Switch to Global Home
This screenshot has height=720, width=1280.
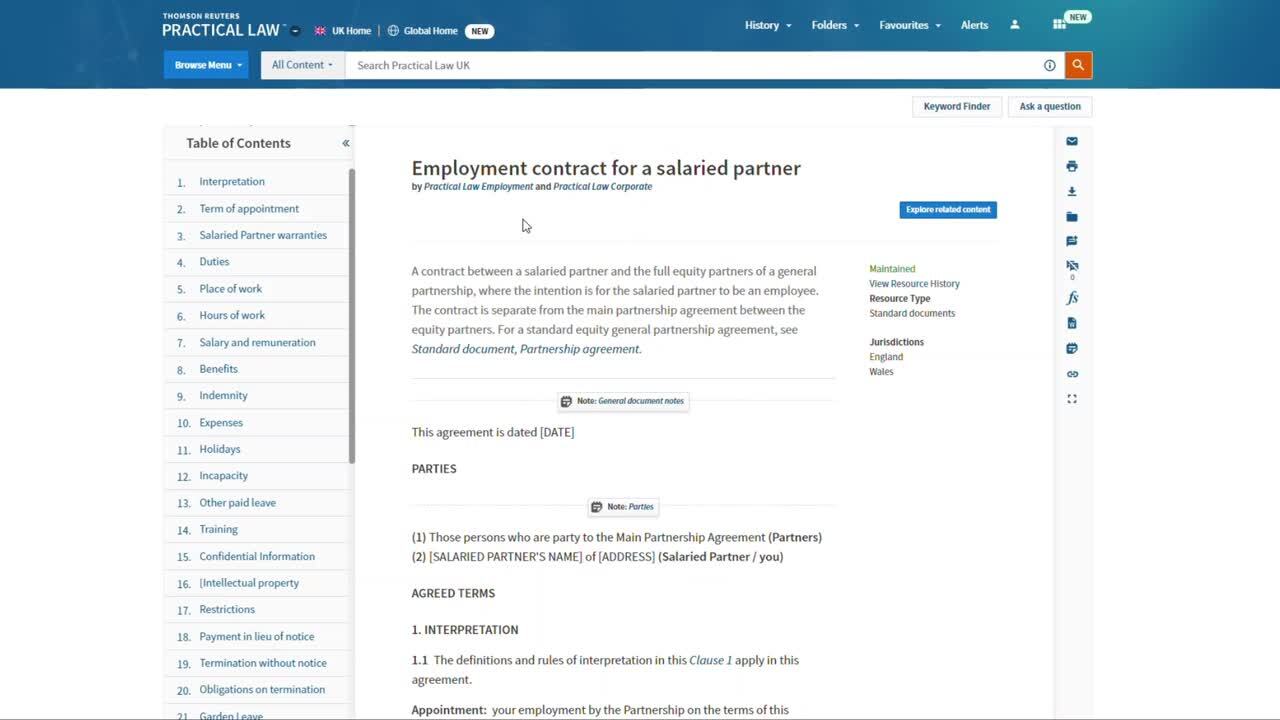pos(429,30)
